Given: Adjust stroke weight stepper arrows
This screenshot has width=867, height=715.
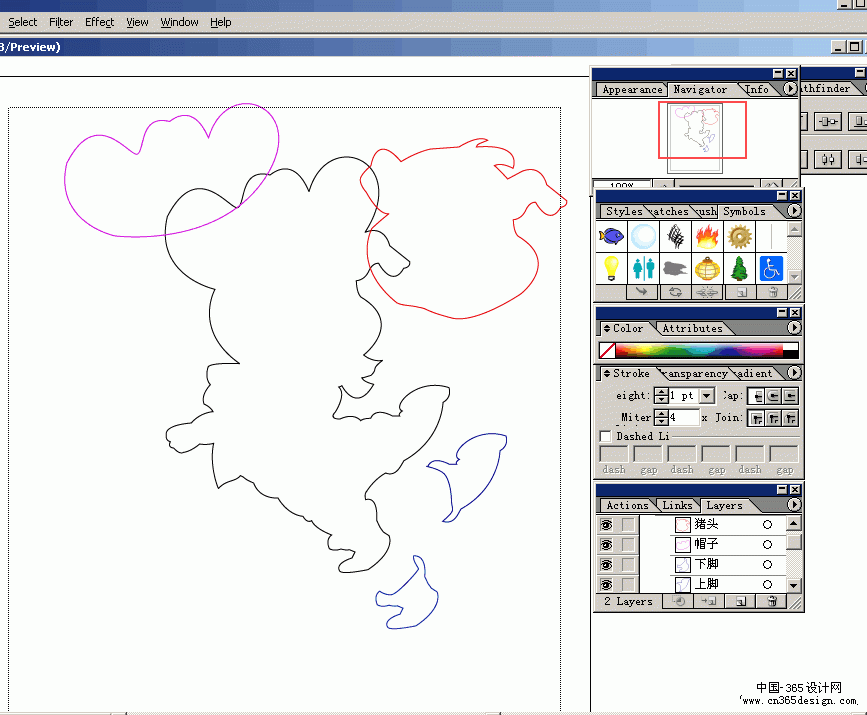Looking at the screenshot, I should coord(661,395).
